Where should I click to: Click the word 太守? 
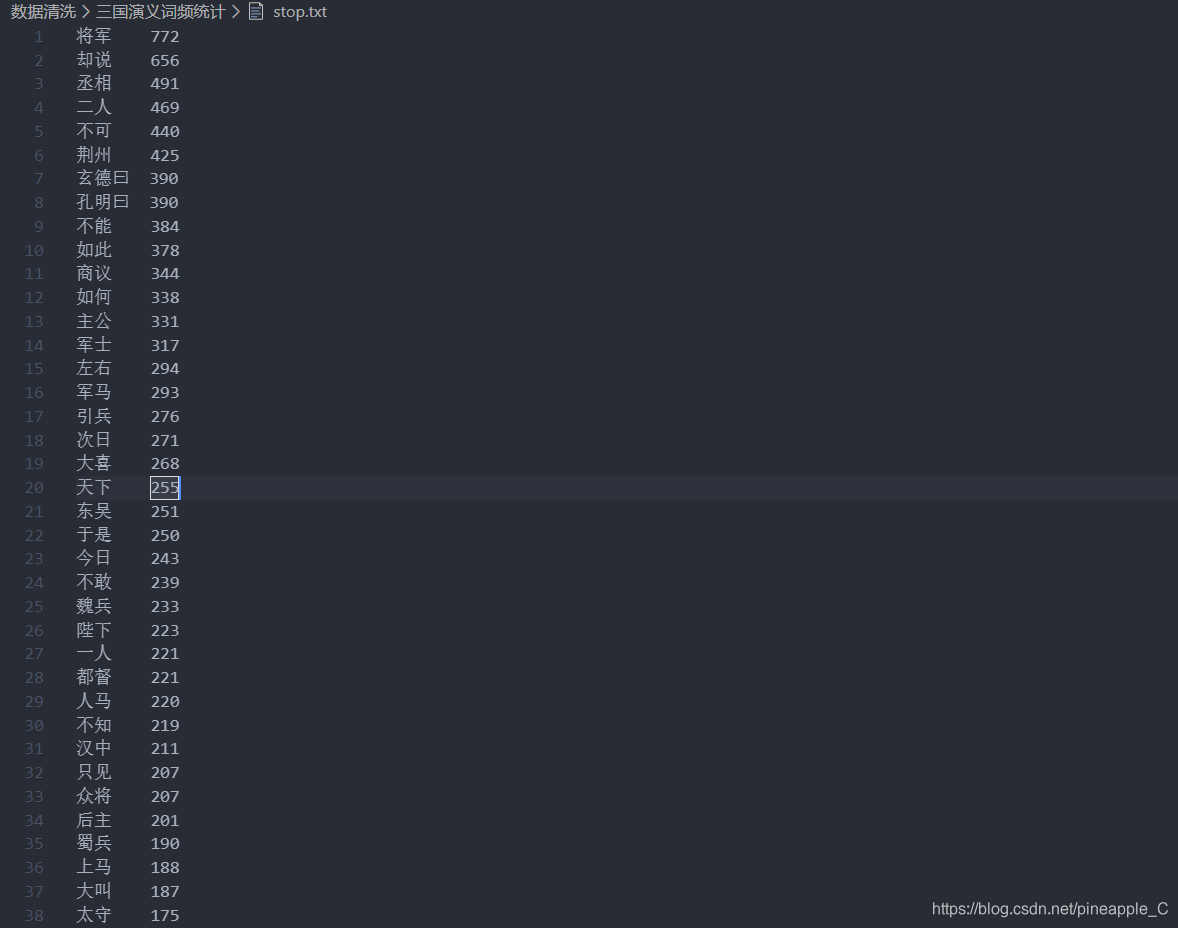point(94,915)
